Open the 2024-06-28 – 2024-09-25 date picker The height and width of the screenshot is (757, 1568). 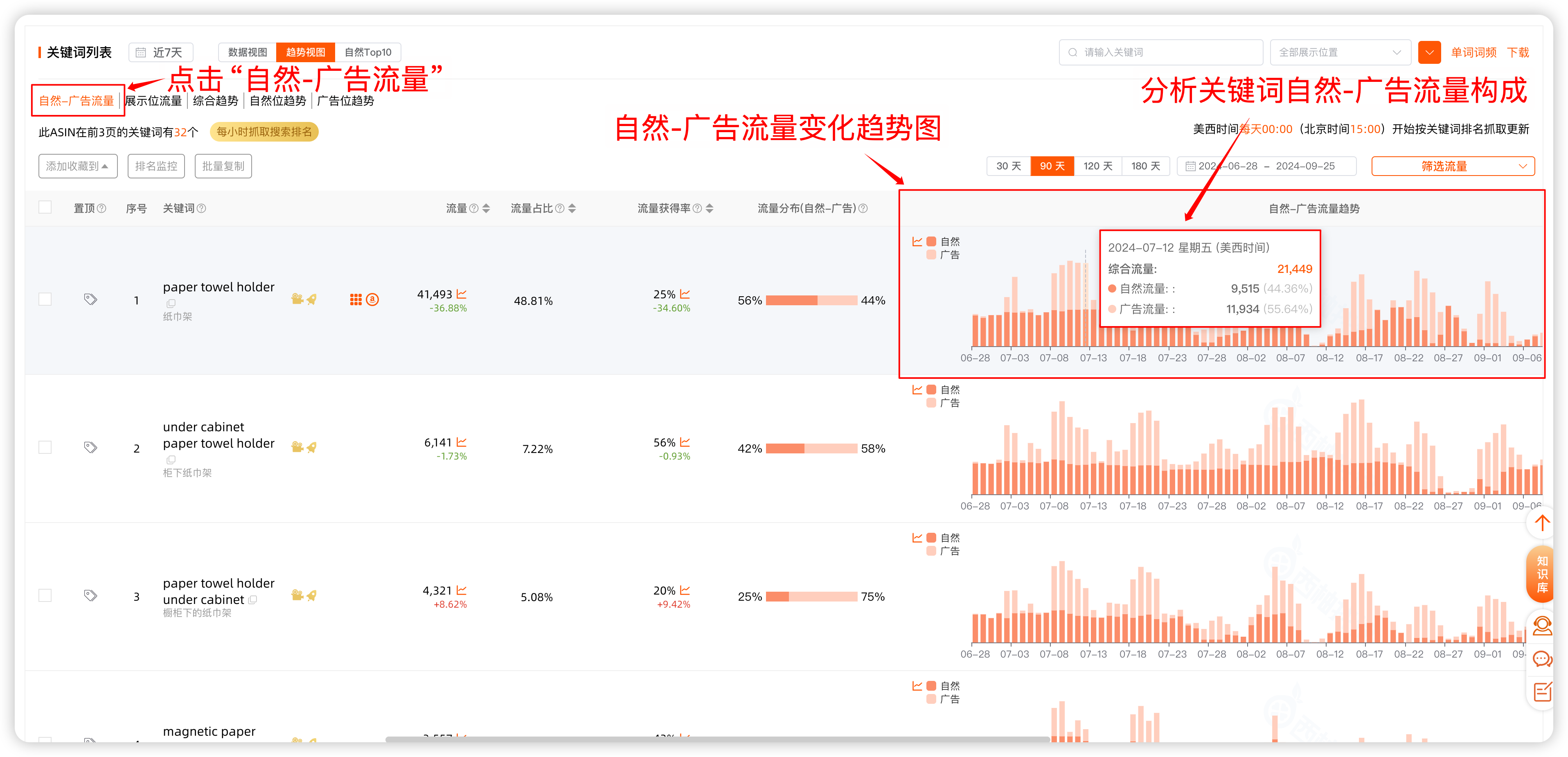pyautogui.click(x=1267, y=166)
